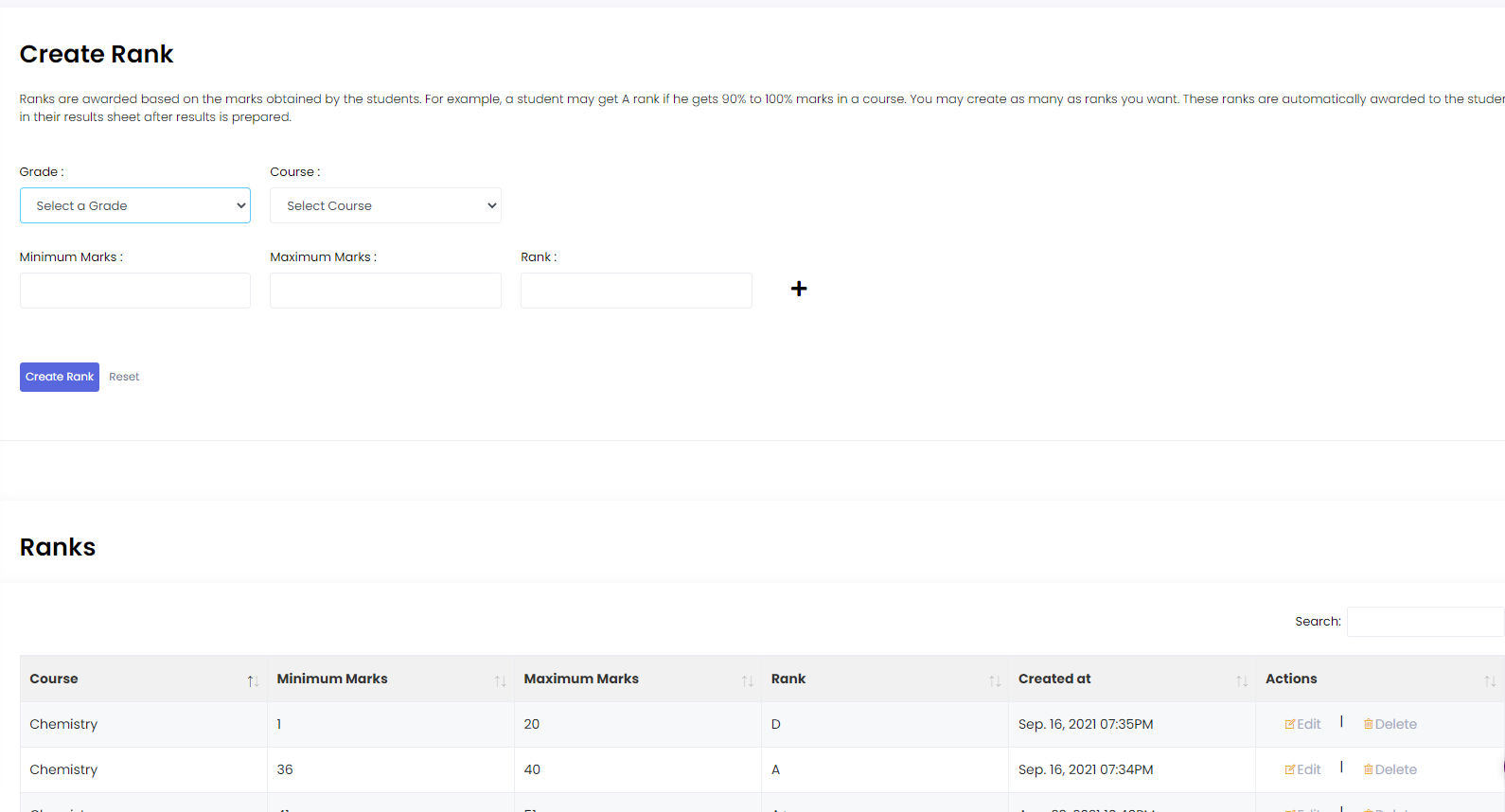Screen dimensions: 1505x812
Task: Focus the Minimum Marks input field
Action: pyautogui.click(x=135, y=291)
